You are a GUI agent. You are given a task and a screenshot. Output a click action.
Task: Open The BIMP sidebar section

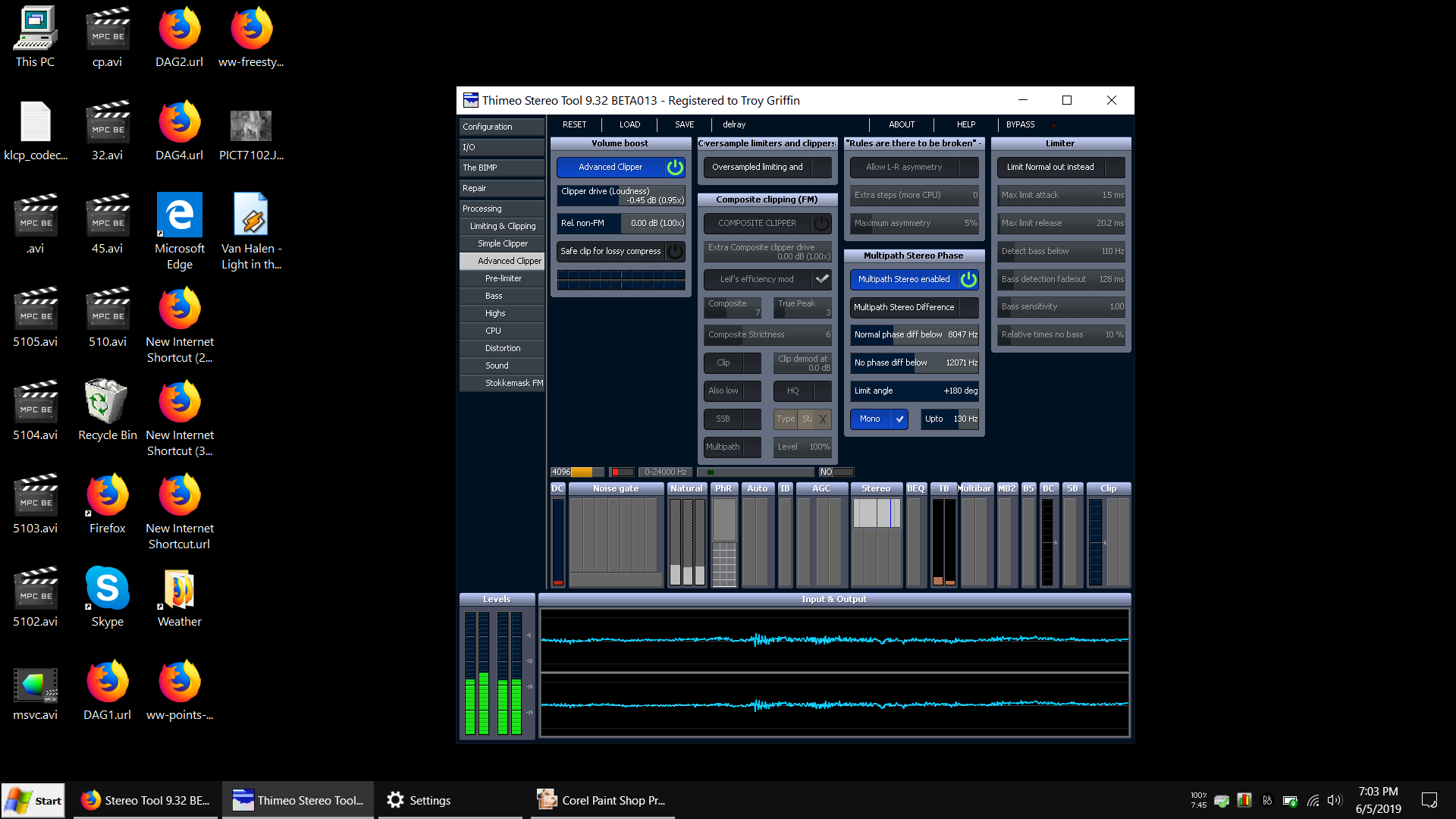[501, 168]
